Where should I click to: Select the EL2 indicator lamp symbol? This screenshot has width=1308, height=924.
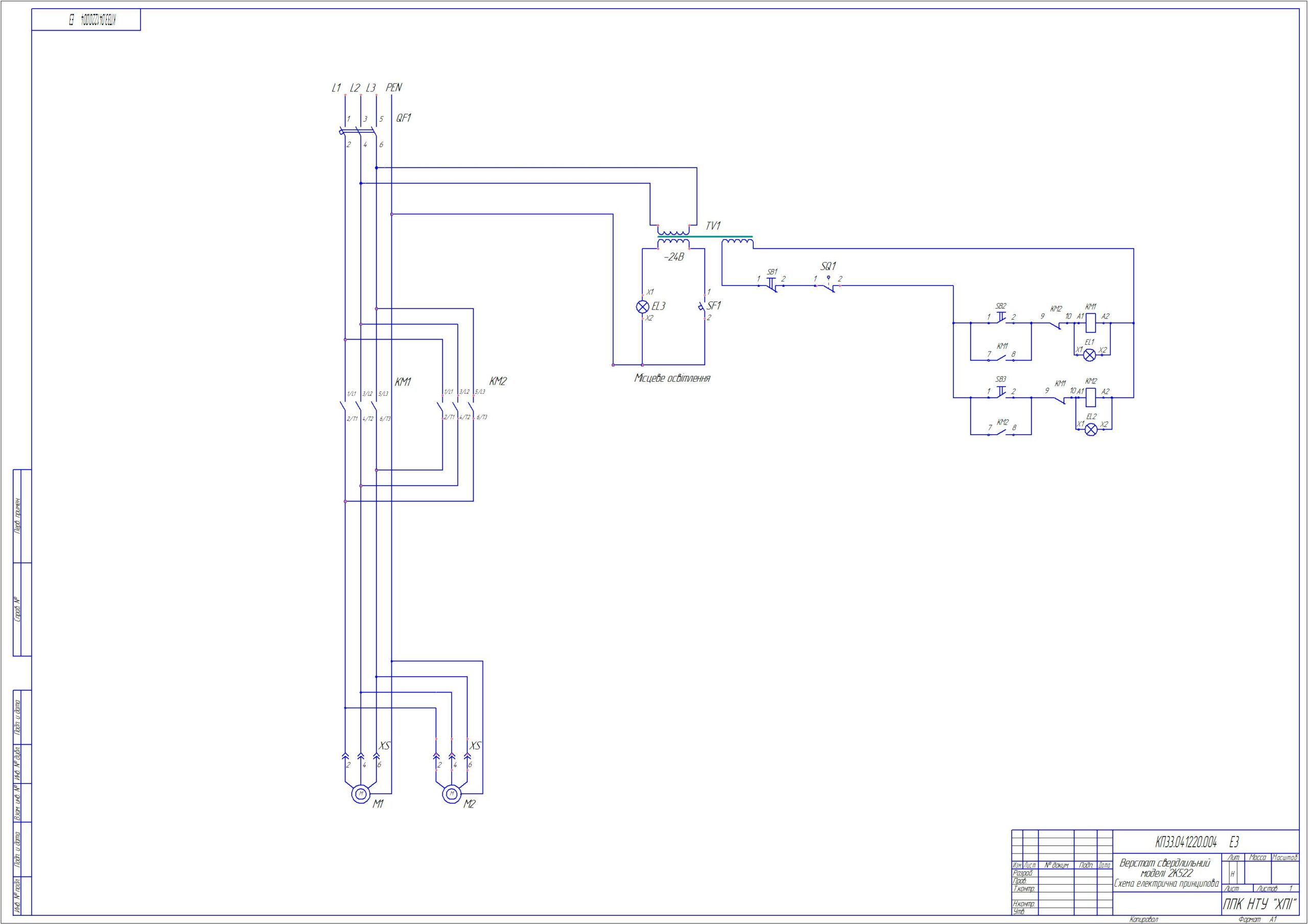click(x=1091, y=430)
